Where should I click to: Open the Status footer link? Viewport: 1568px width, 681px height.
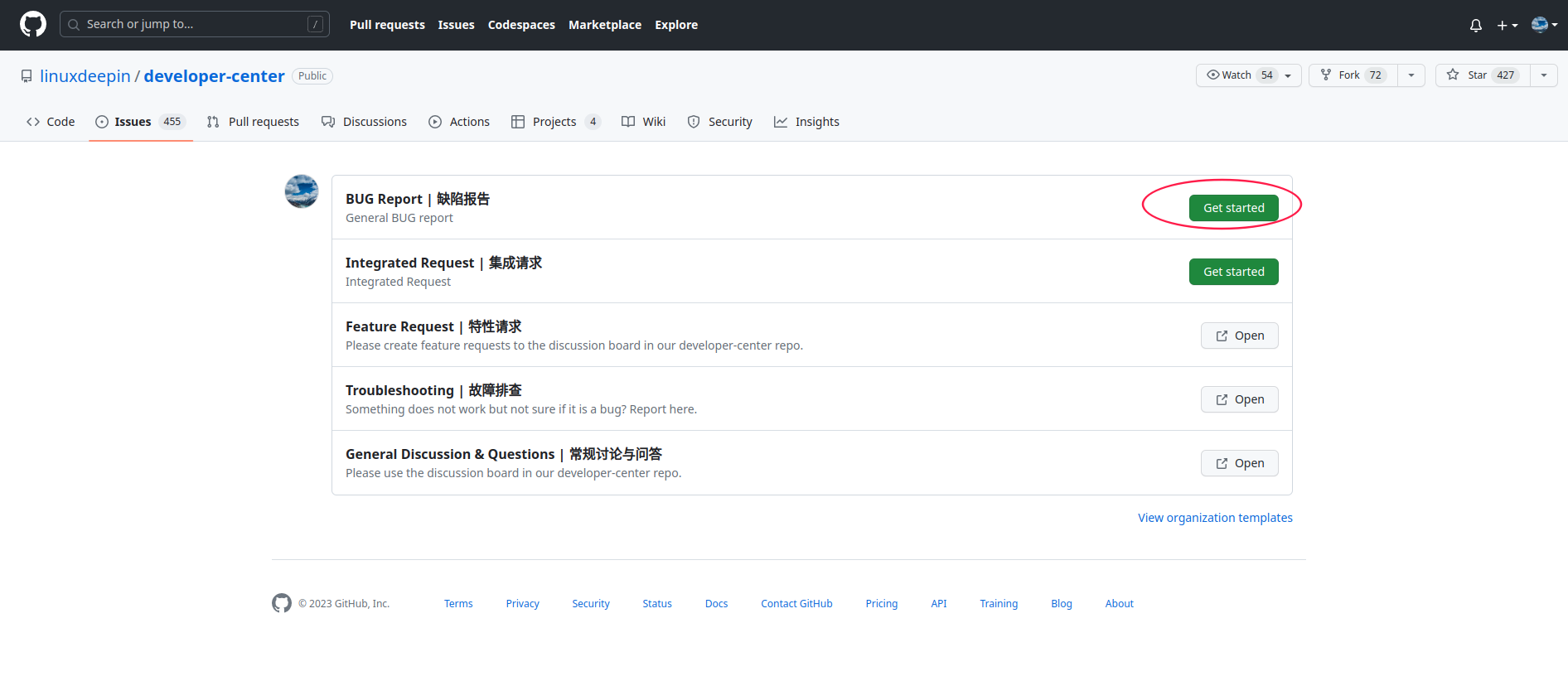[657, 604]
